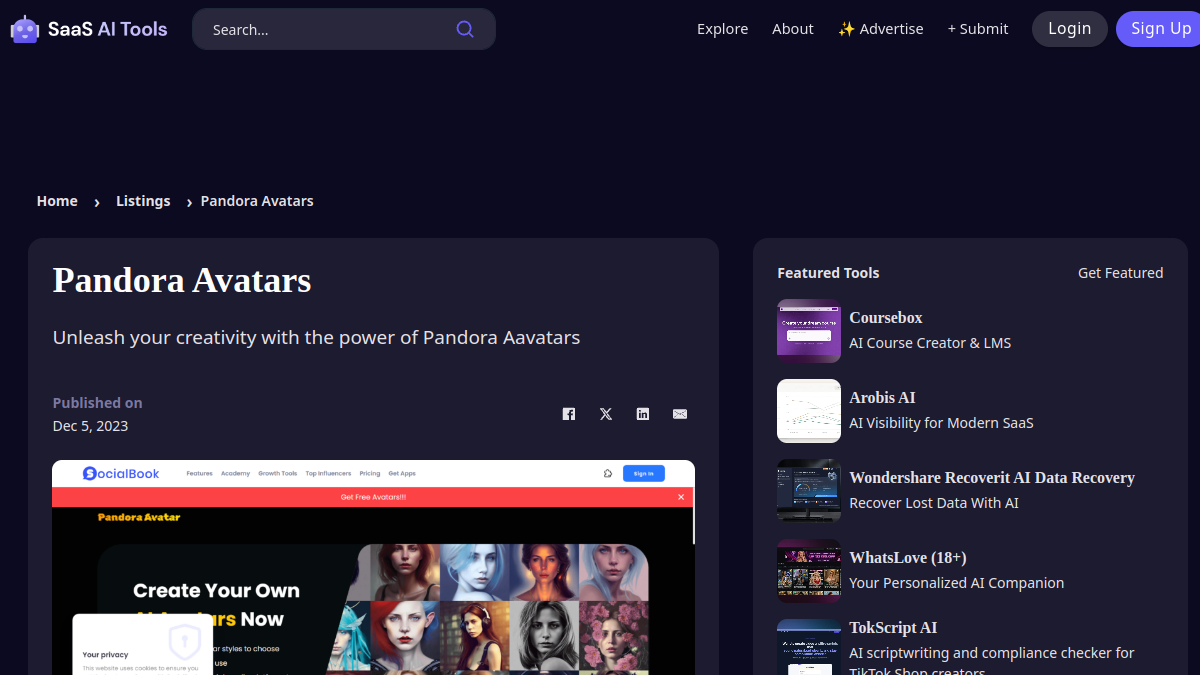Close the red Get Free Avatars banner

click(x=681, y=497)
